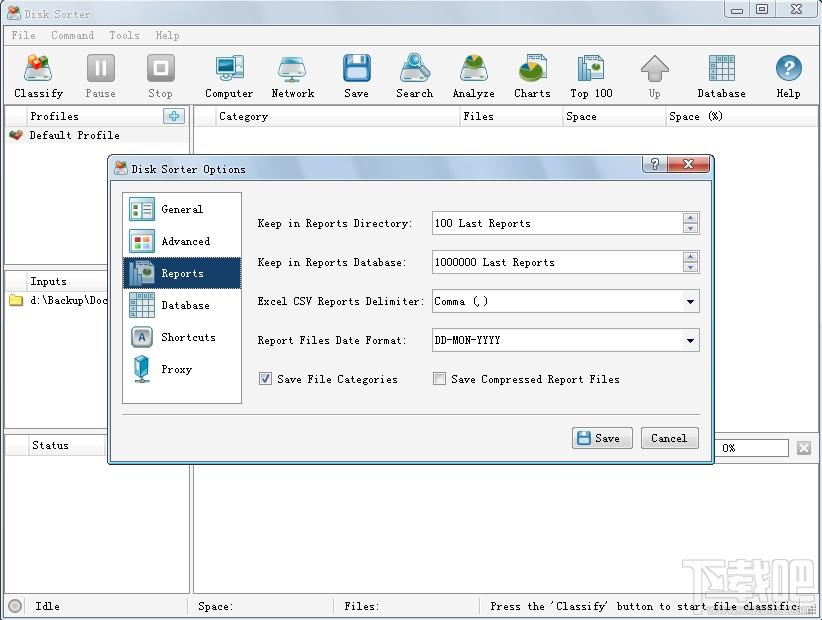Add a profile with the plus icon

pyautogui.click(x=174, y=116)
